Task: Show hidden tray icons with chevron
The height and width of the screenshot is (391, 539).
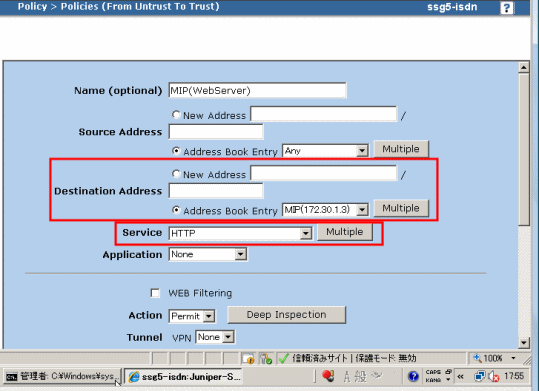Action: (x=461, y=377)
